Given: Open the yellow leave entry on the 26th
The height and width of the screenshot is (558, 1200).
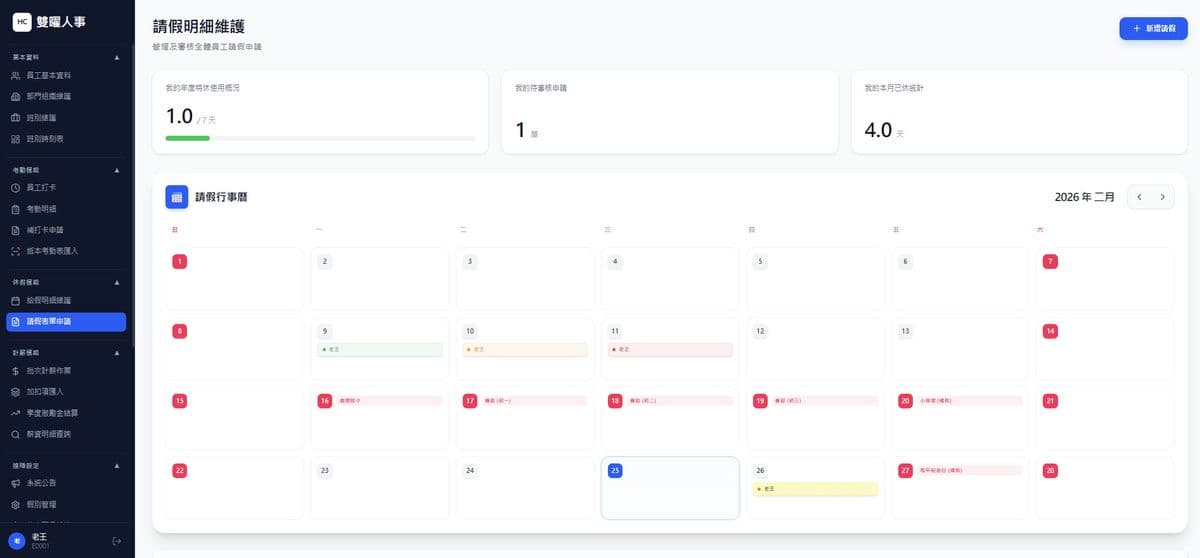Looking at the screenshot, I should coord(814,489).
